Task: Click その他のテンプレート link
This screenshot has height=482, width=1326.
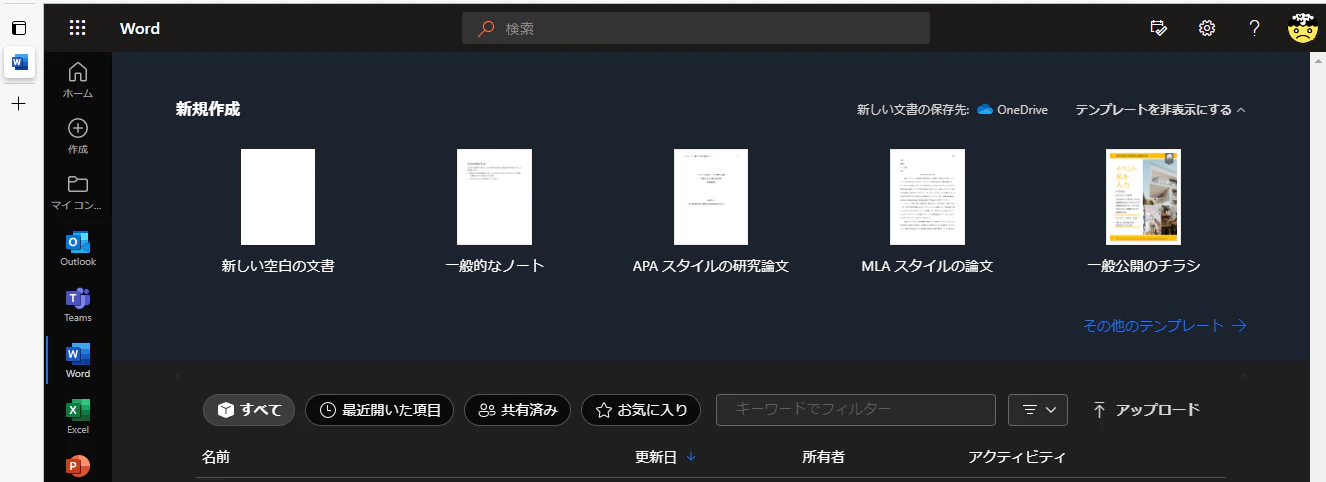Action: [x=1165, y=326]
